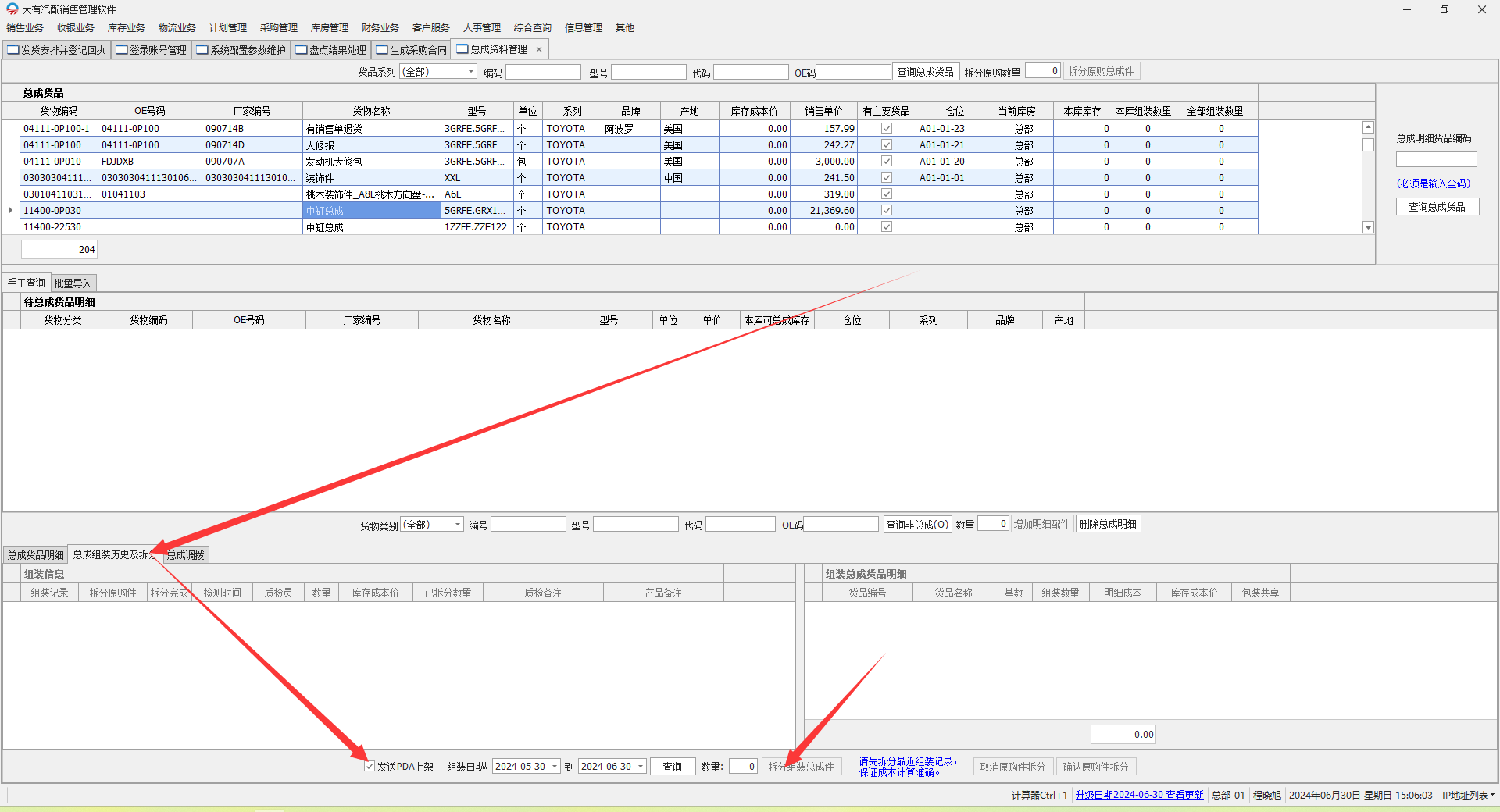Open the start date 2024-05-30 picker

pyautogui.click(x=555, y=767)
